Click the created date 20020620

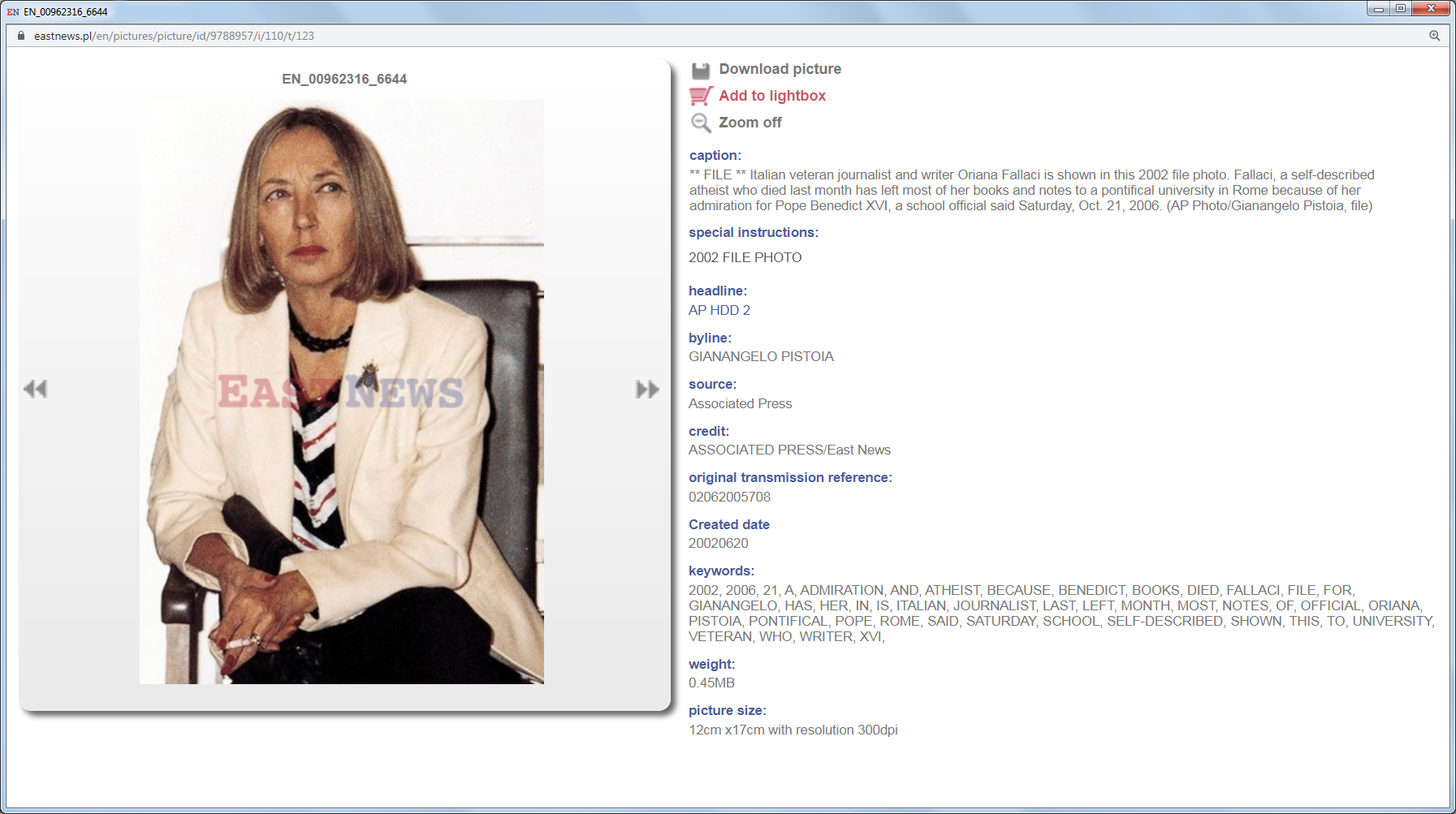[719, 543]
